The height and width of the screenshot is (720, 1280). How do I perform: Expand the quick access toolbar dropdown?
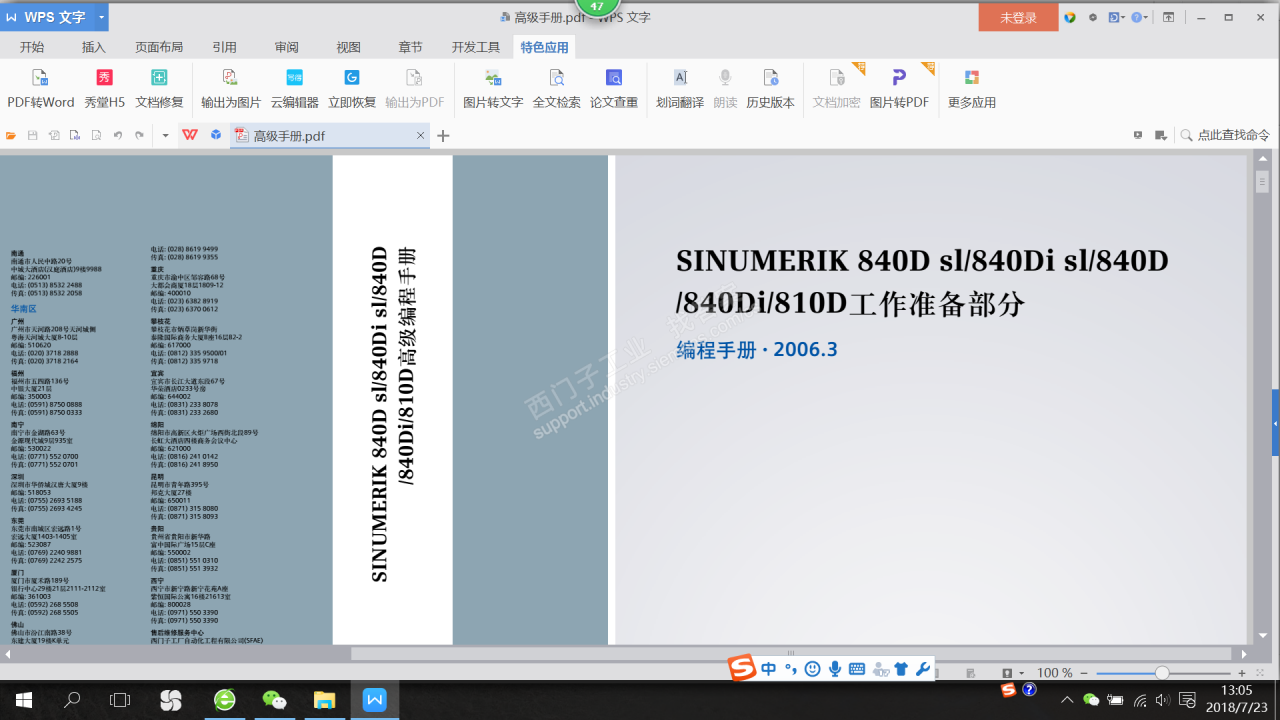pos(165,135)
